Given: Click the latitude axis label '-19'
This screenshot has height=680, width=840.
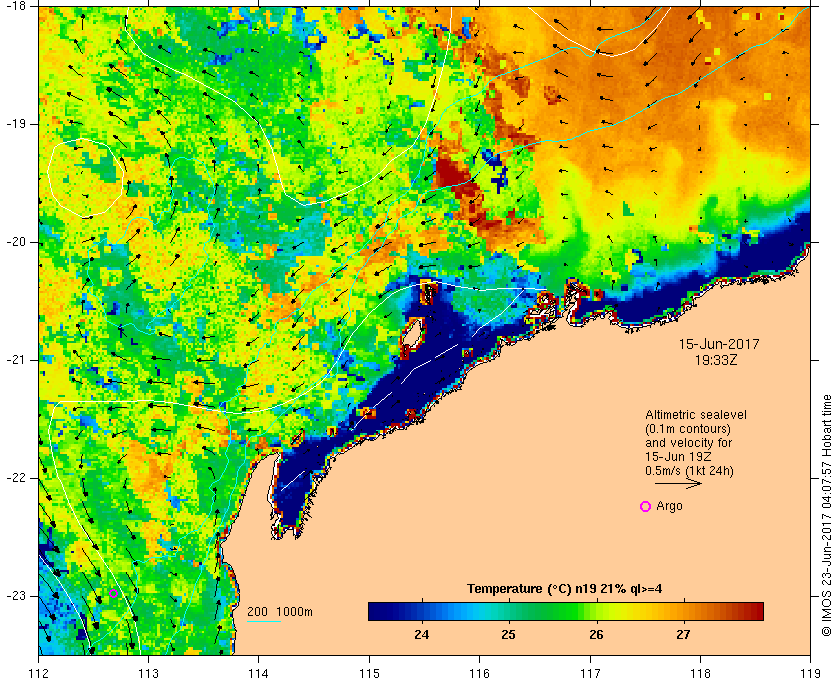Looking at the screenshot, I should point(16,124).
